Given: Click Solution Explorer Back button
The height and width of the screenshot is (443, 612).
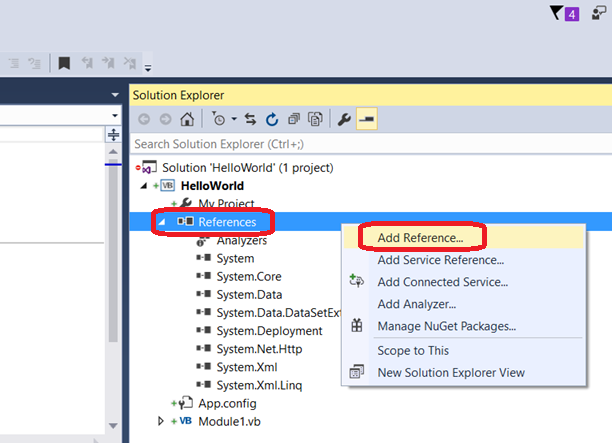Looking at the screenshot, I should [x=144, y=119].
